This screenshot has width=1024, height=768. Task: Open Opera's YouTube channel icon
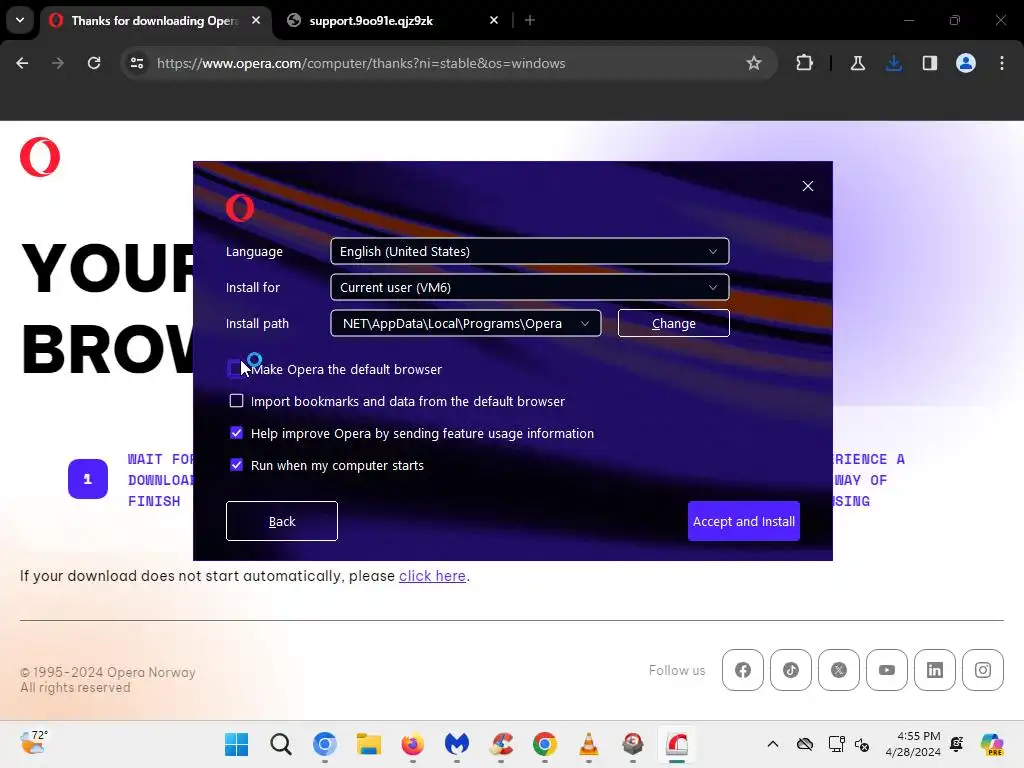pos(887,670)
